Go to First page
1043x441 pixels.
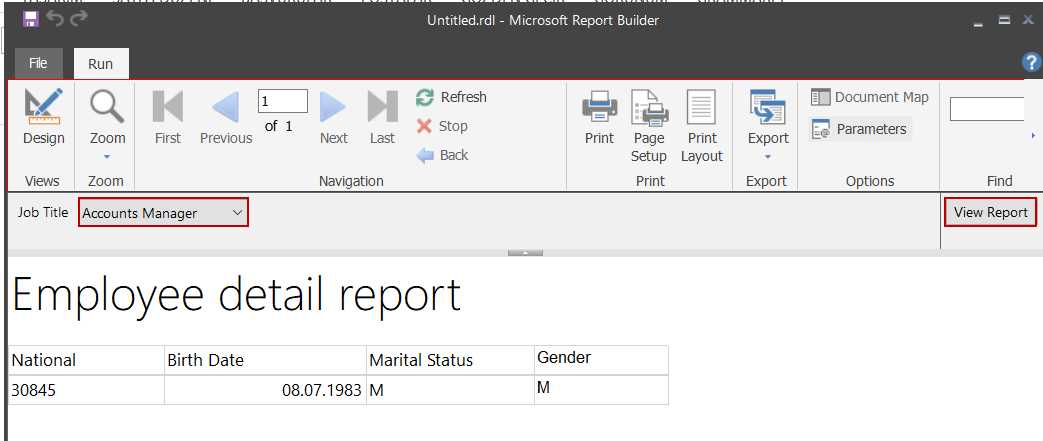pos(168,117)
